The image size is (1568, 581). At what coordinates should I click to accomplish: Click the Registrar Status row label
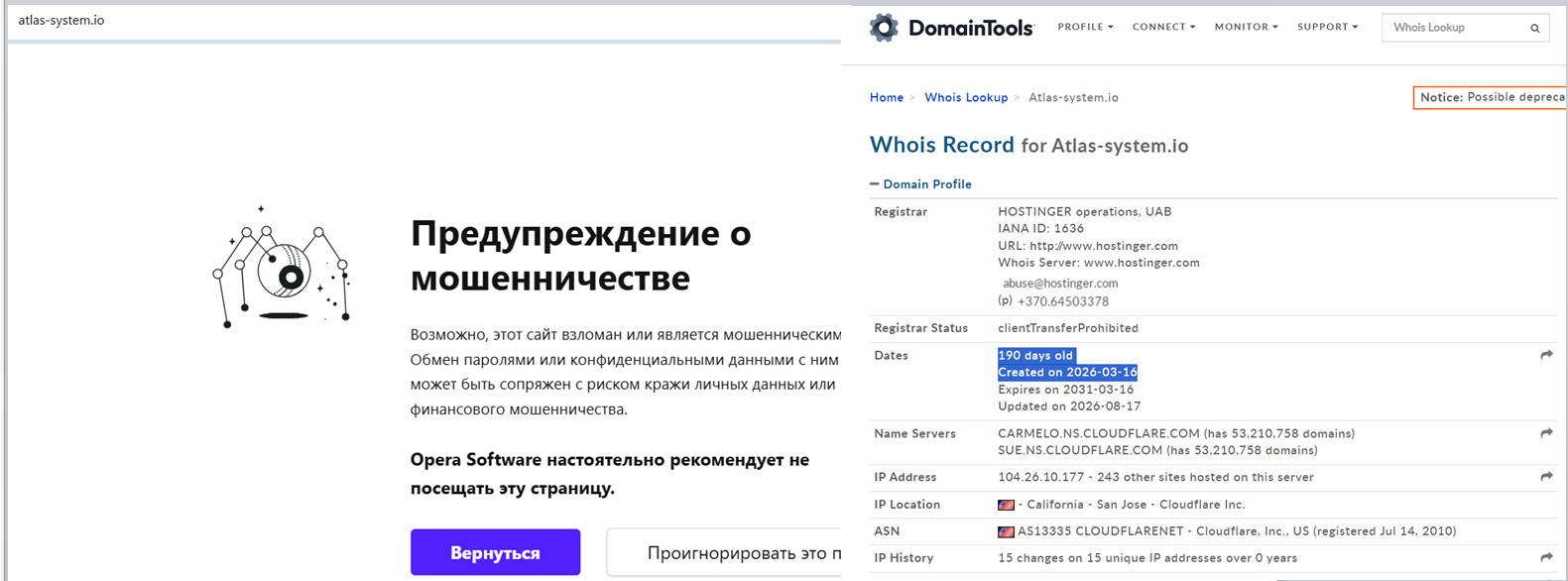(x=920, y=328)
